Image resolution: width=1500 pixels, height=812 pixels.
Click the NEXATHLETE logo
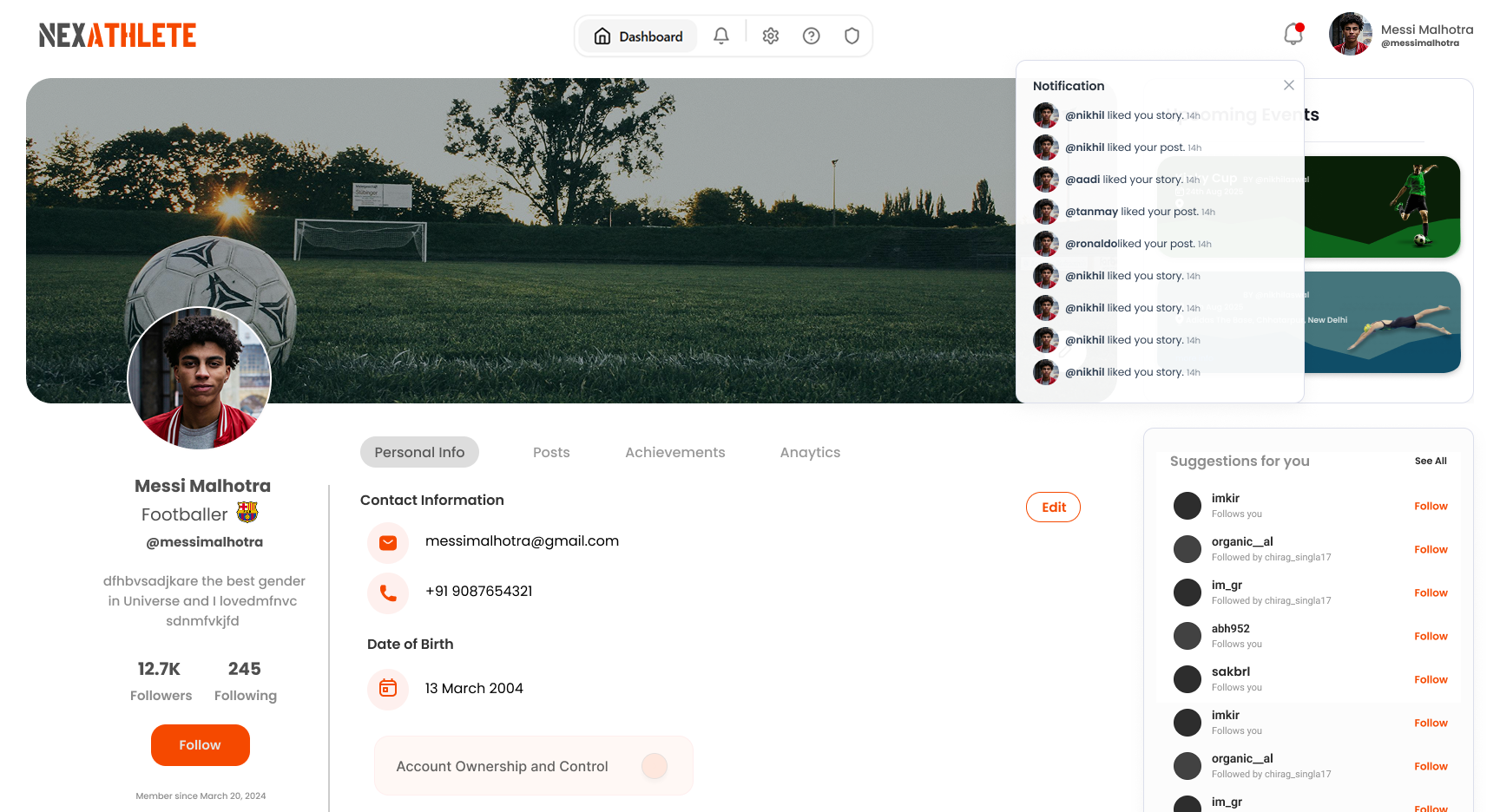pos(117,36)
